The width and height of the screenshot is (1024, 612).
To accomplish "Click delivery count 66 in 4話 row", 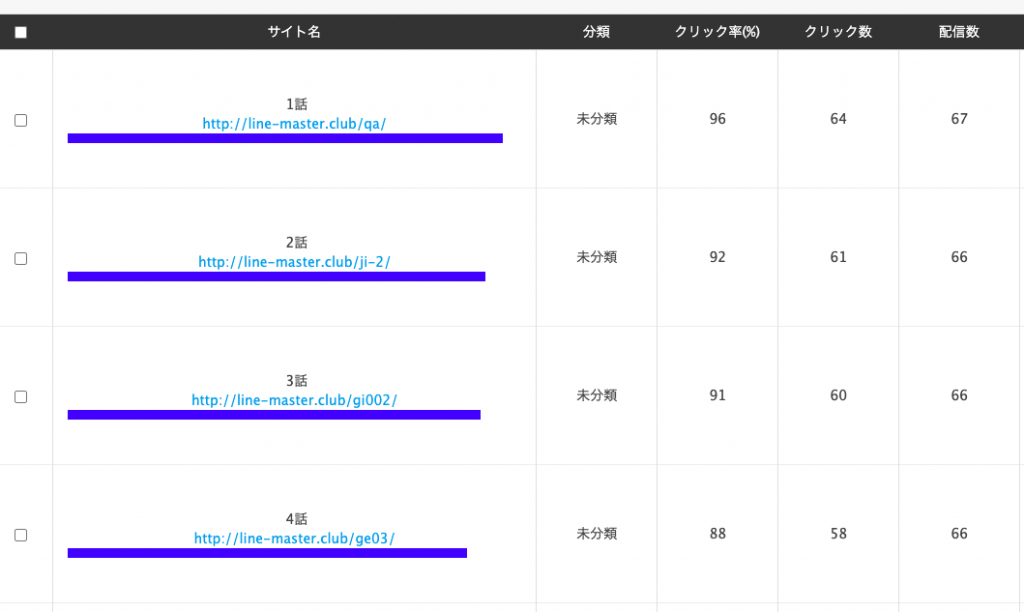I will click(959, 534).
